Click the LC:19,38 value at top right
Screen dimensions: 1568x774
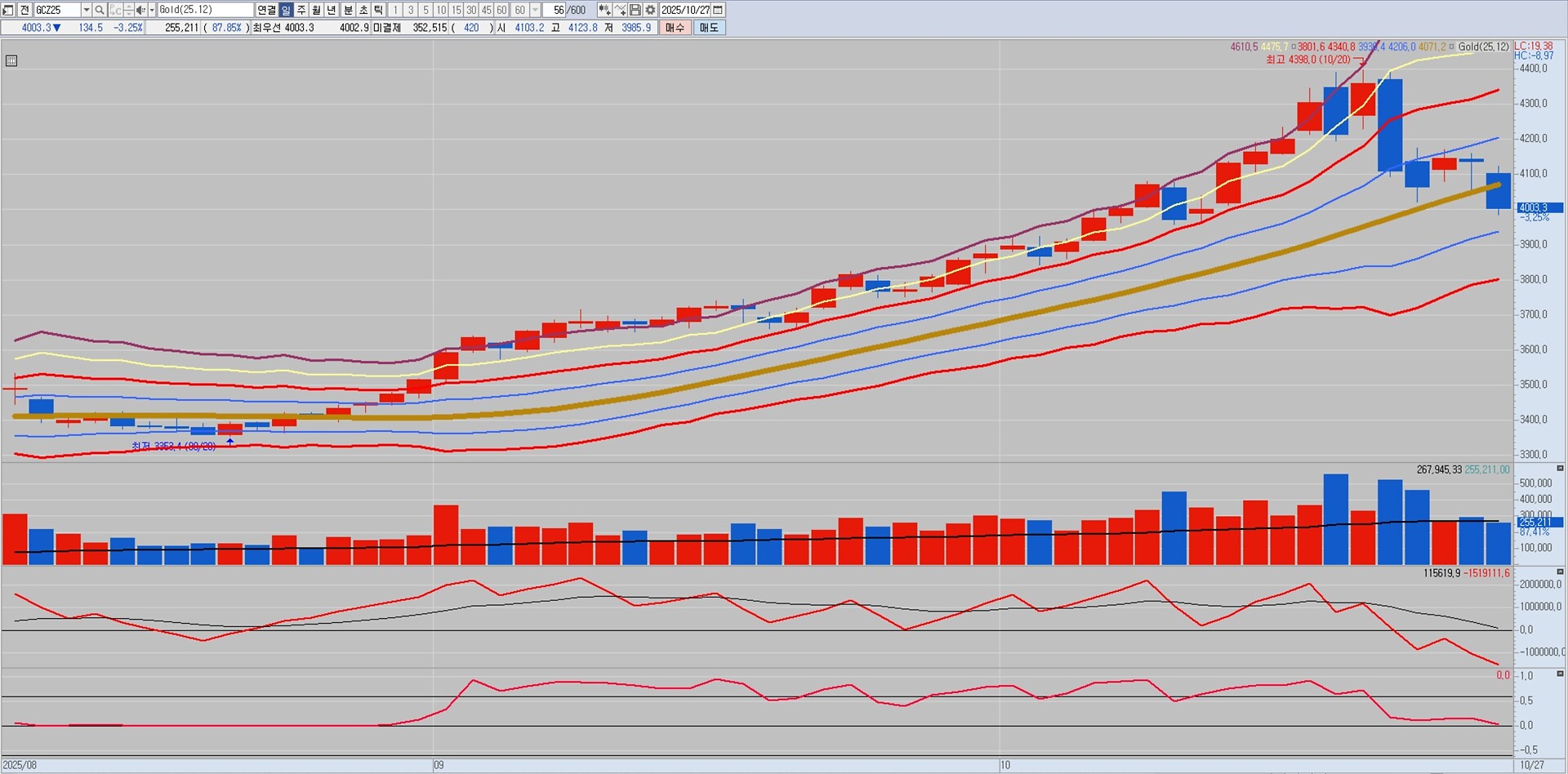tap(1534, 47)
